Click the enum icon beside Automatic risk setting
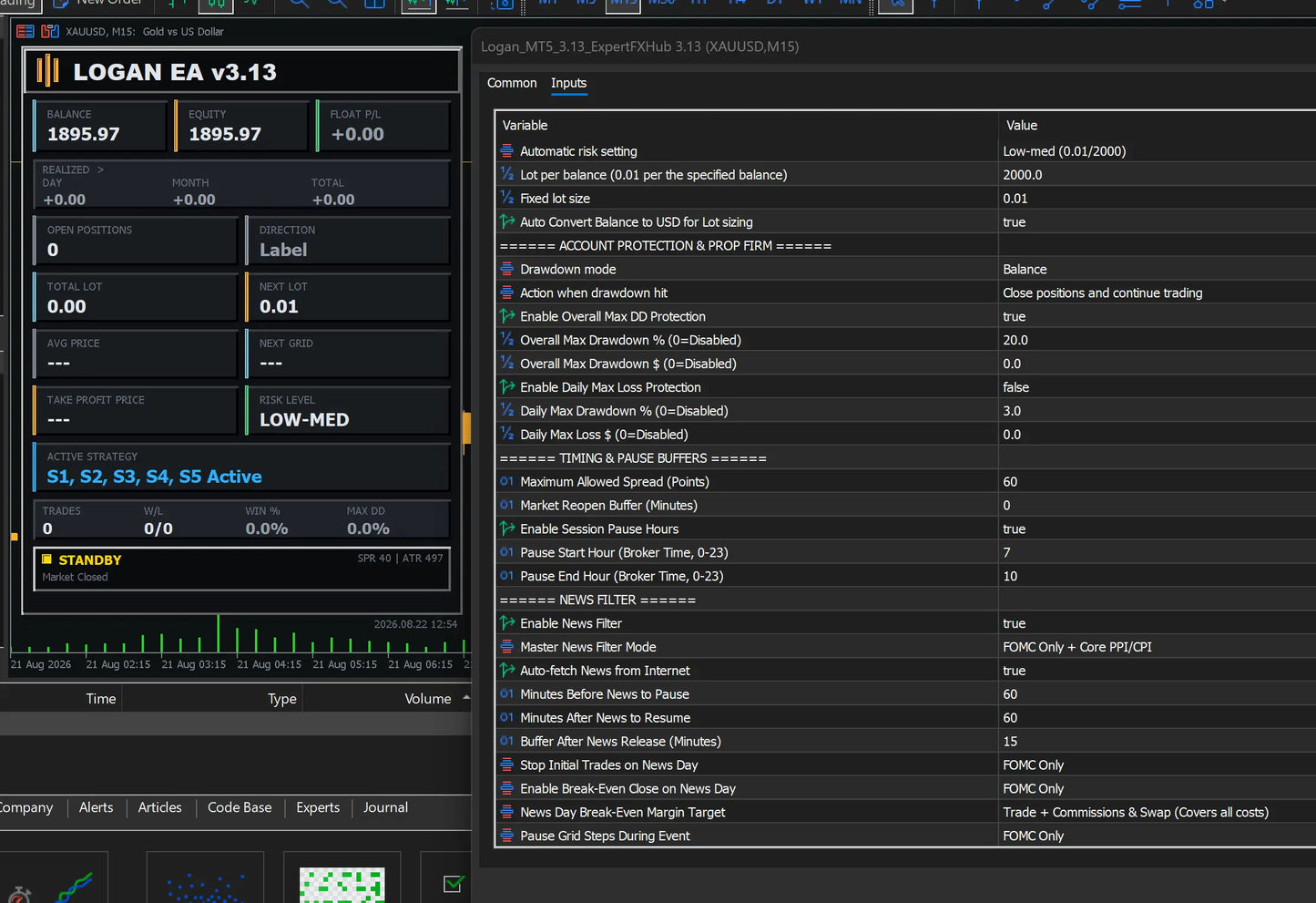1316x903 pixels. click(x=507, y=151)
